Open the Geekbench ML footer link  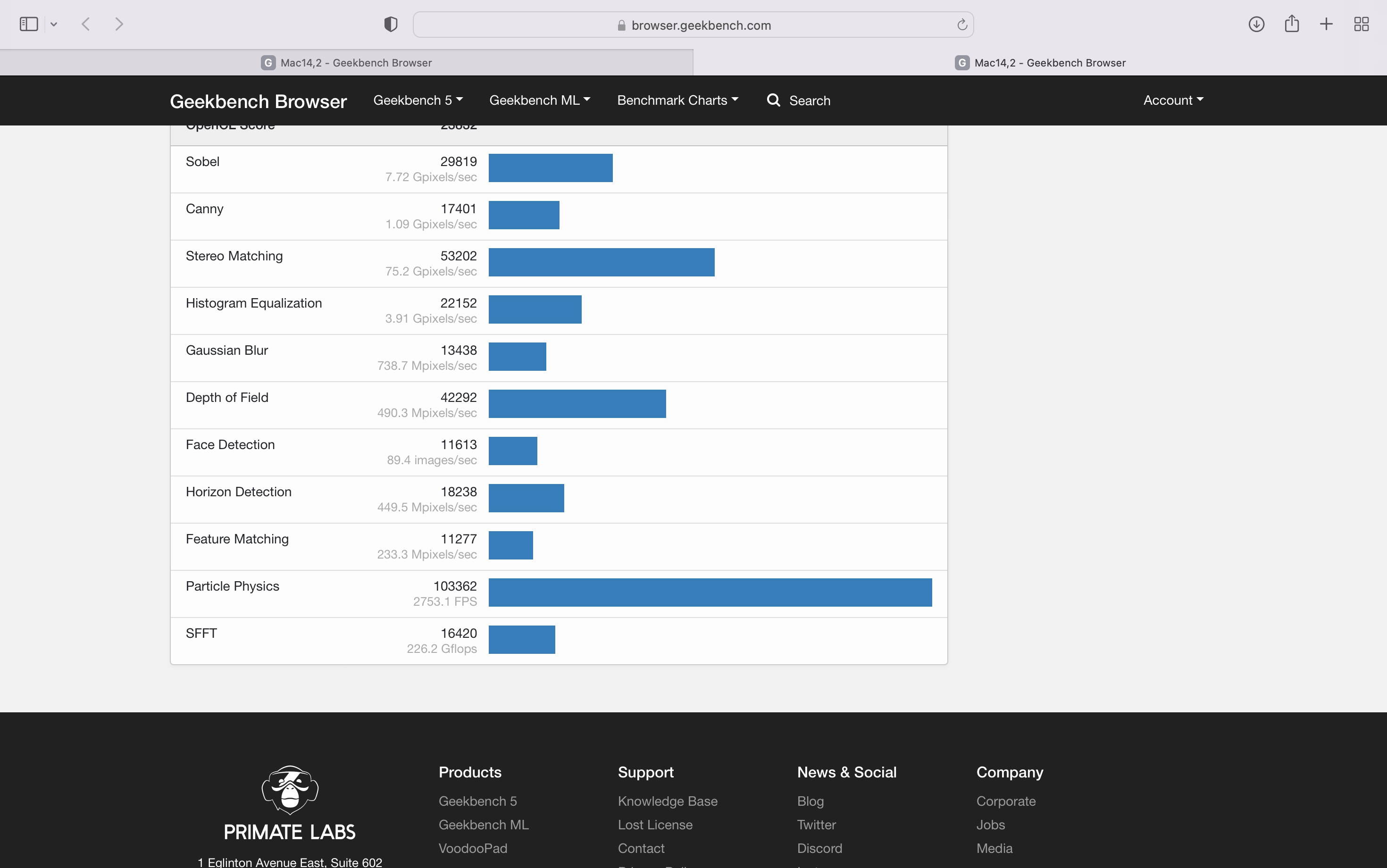(484, 825)
